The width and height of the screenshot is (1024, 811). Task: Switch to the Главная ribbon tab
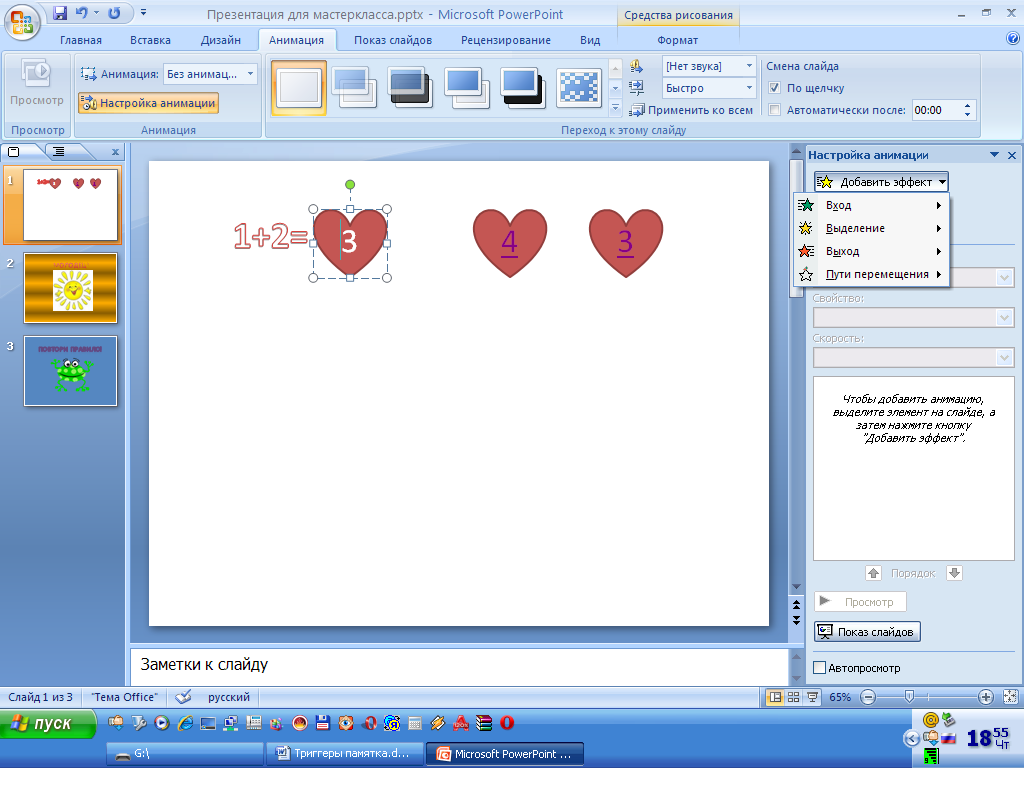[x=81, y=40]
